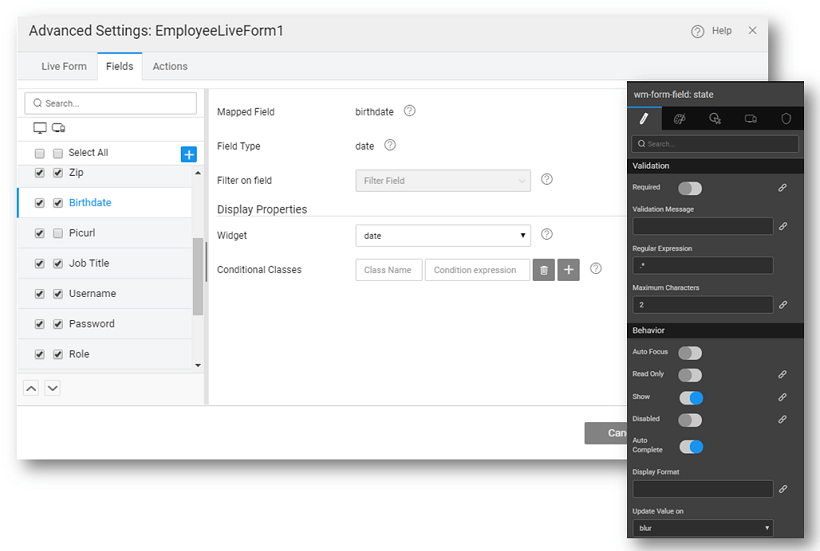Click the help icon beside Widget dropdown
820x551 pixels.
(x=547, y=235)
